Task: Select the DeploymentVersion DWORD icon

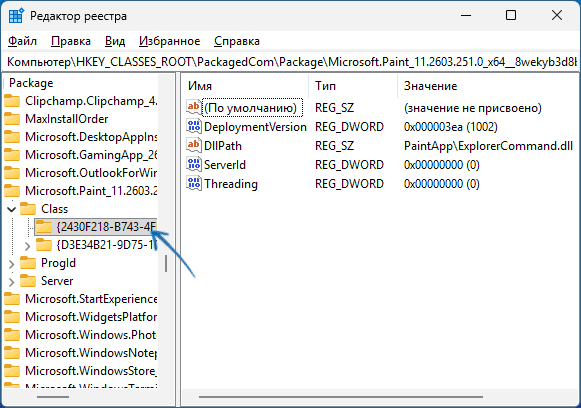Action: [194, 126]
